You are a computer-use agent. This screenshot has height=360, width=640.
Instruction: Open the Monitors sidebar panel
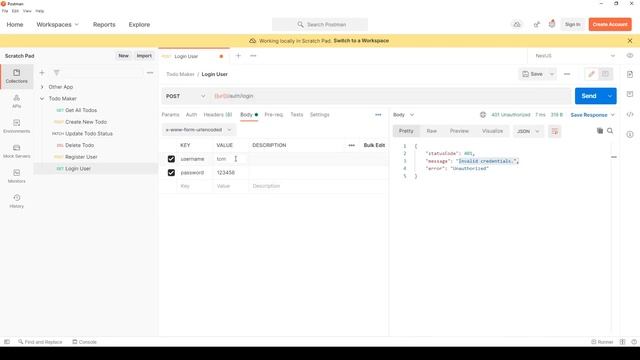click(16, 176)
